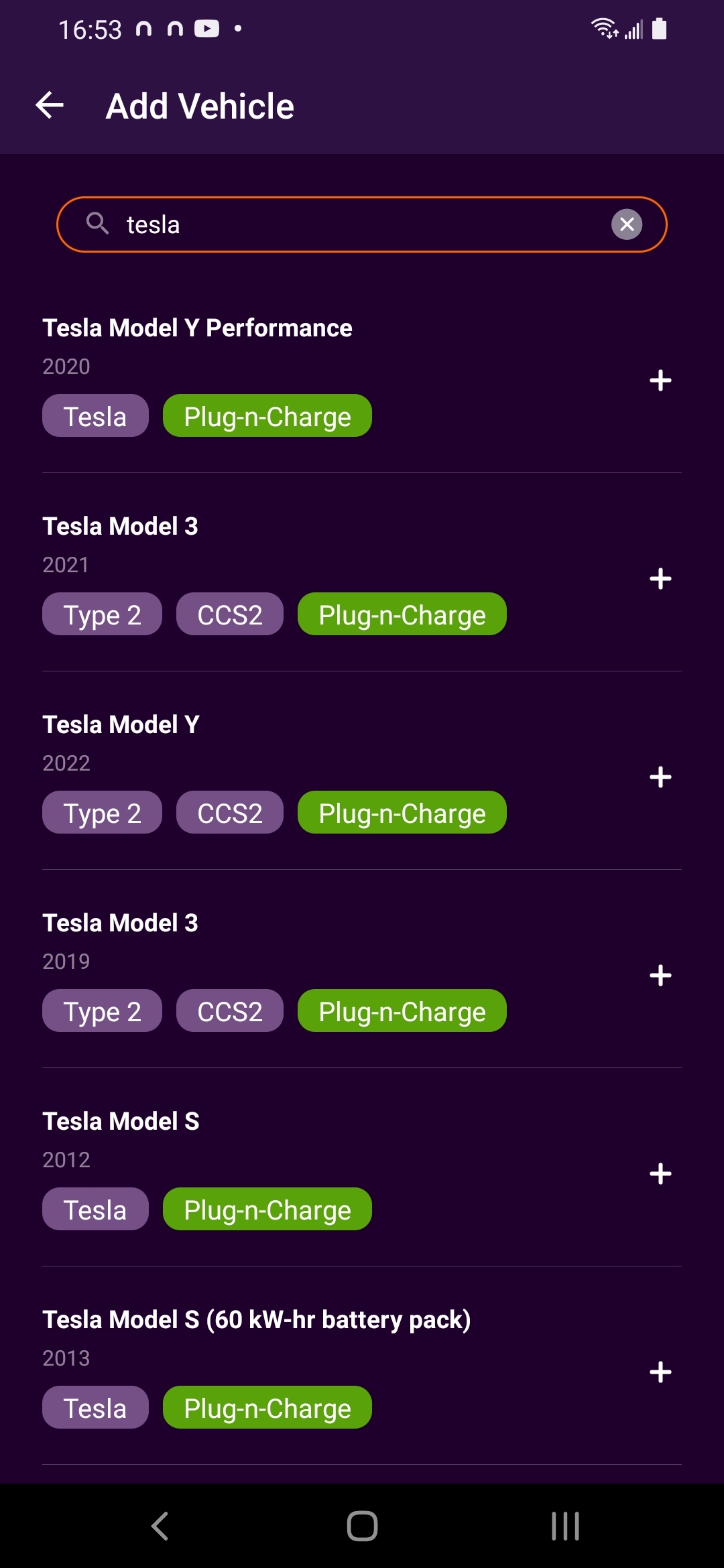This screenshot has height=1568, width=724.
Task: Add Tesla Model Y Performance 2020
Action: pos(660,381)
